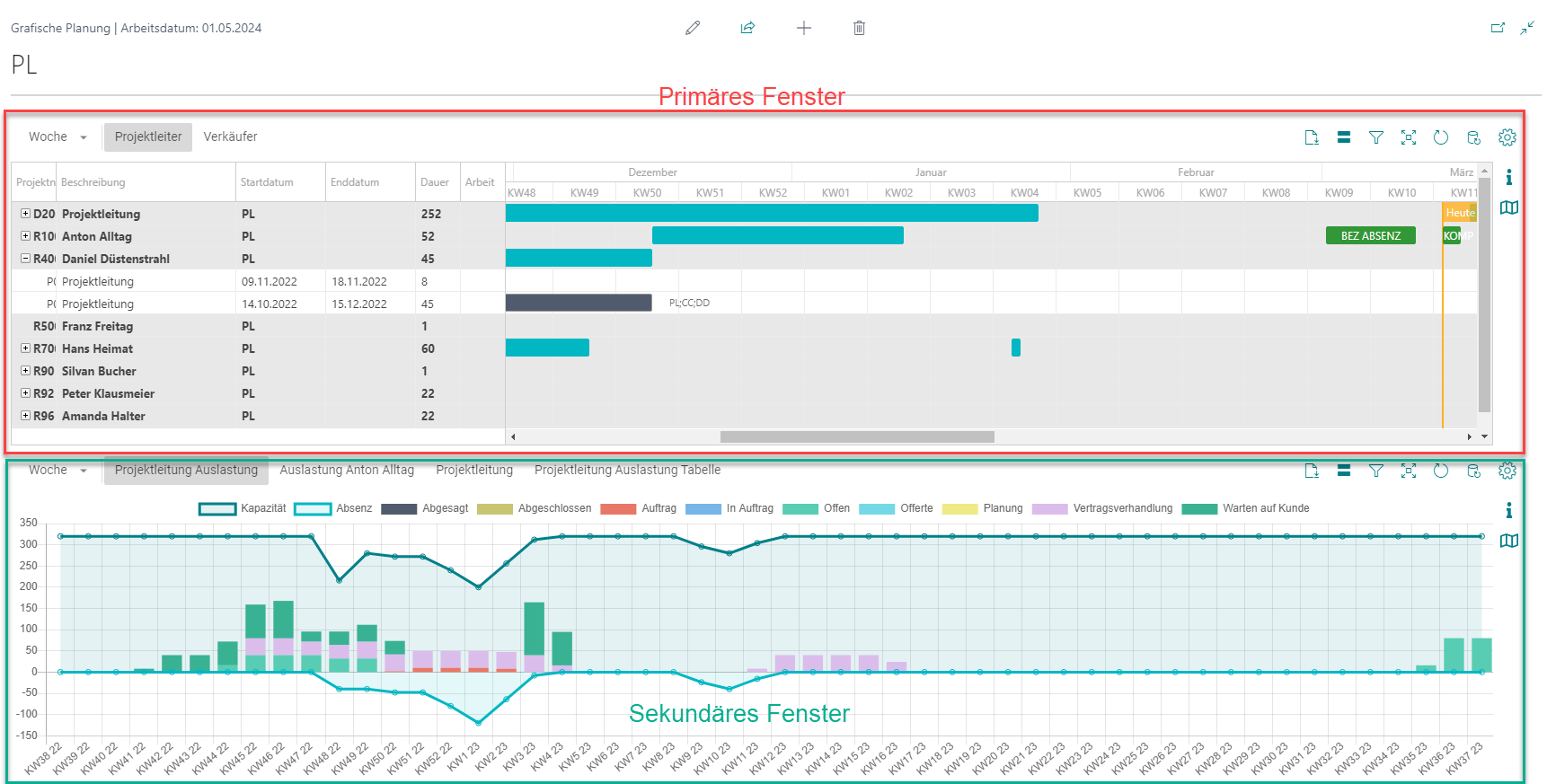Screen dimensions: 1547x784
Task: Click the BEZ ABSENZ green bar
Action: coord(1371,235)
